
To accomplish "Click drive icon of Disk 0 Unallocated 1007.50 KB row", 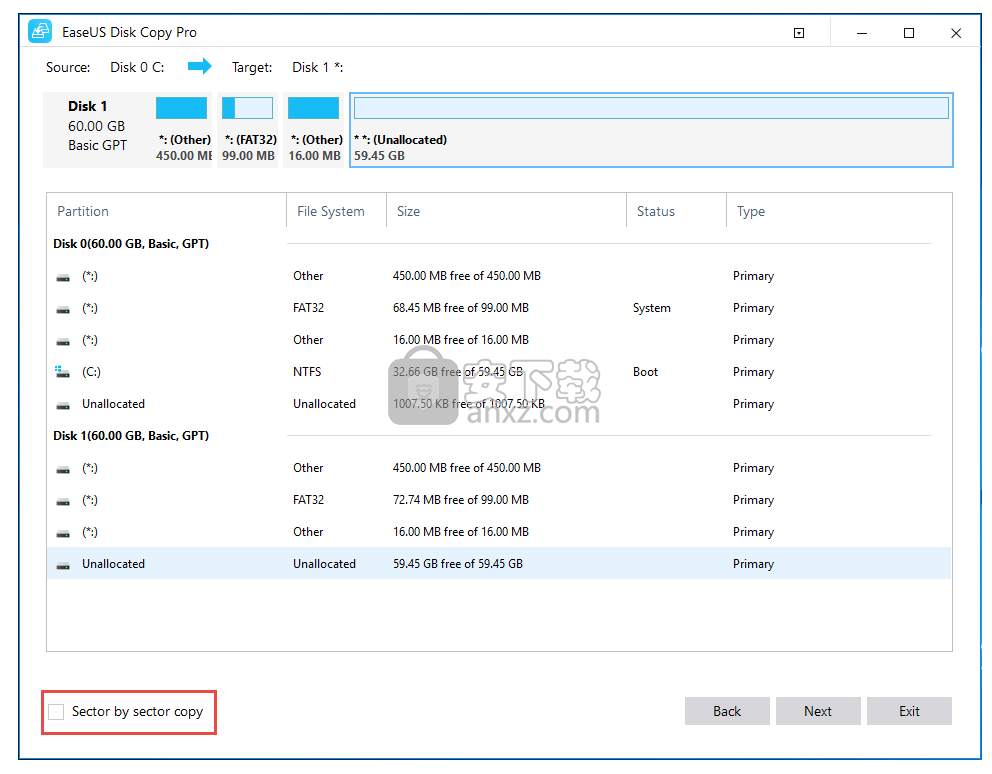I will coord(63,405).
